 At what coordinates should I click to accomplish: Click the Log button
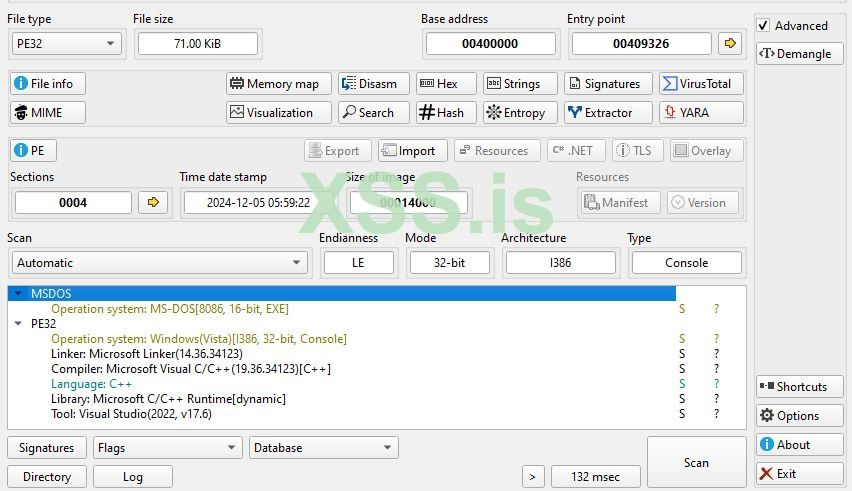click(133, 477)
